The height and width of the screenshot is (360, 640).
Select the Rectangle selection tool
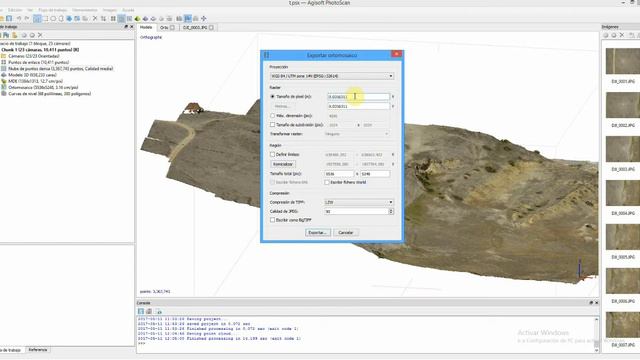pos(45,18)
